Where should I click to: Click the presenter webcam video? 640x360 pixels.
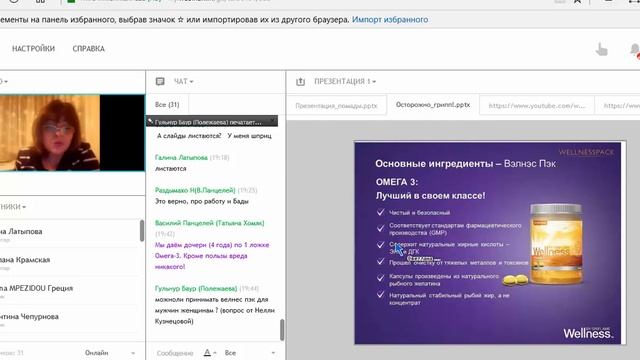(x=72, y=133)
